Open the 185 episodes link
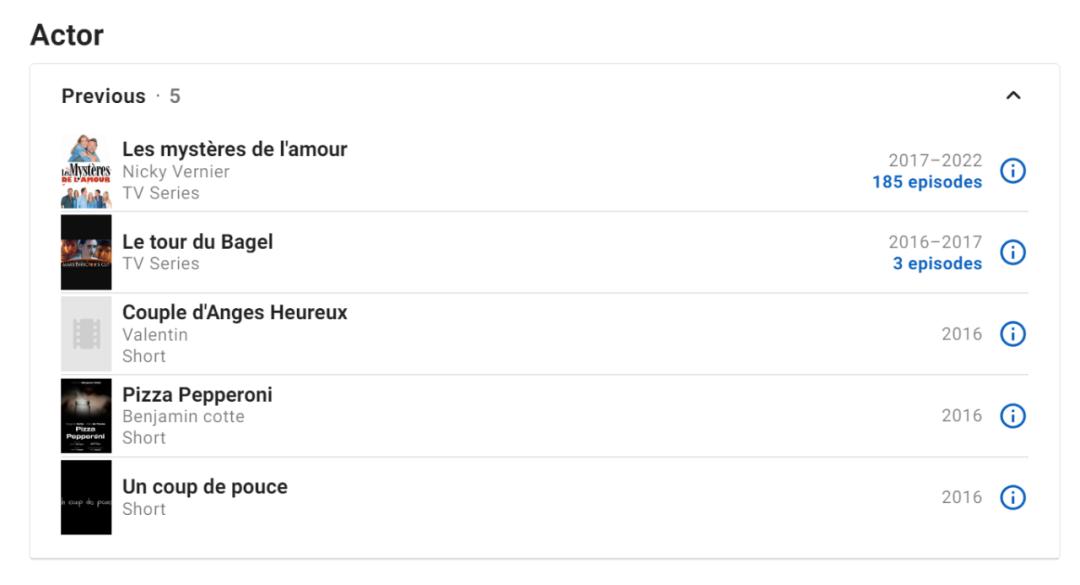The height and width of the screenshot is (585, 1080). coord(927,182)
